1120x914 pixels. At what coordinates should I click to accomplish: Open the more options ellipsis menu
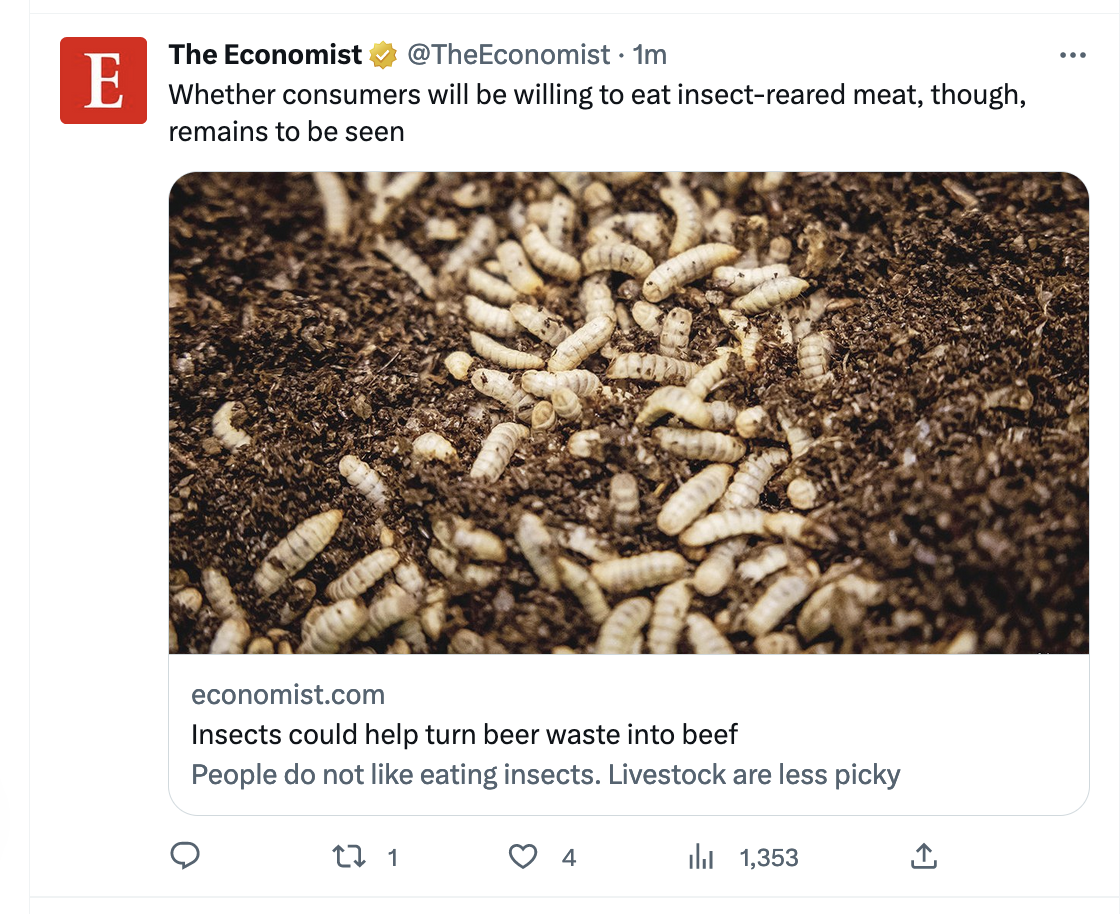(x=1072, y=55)
